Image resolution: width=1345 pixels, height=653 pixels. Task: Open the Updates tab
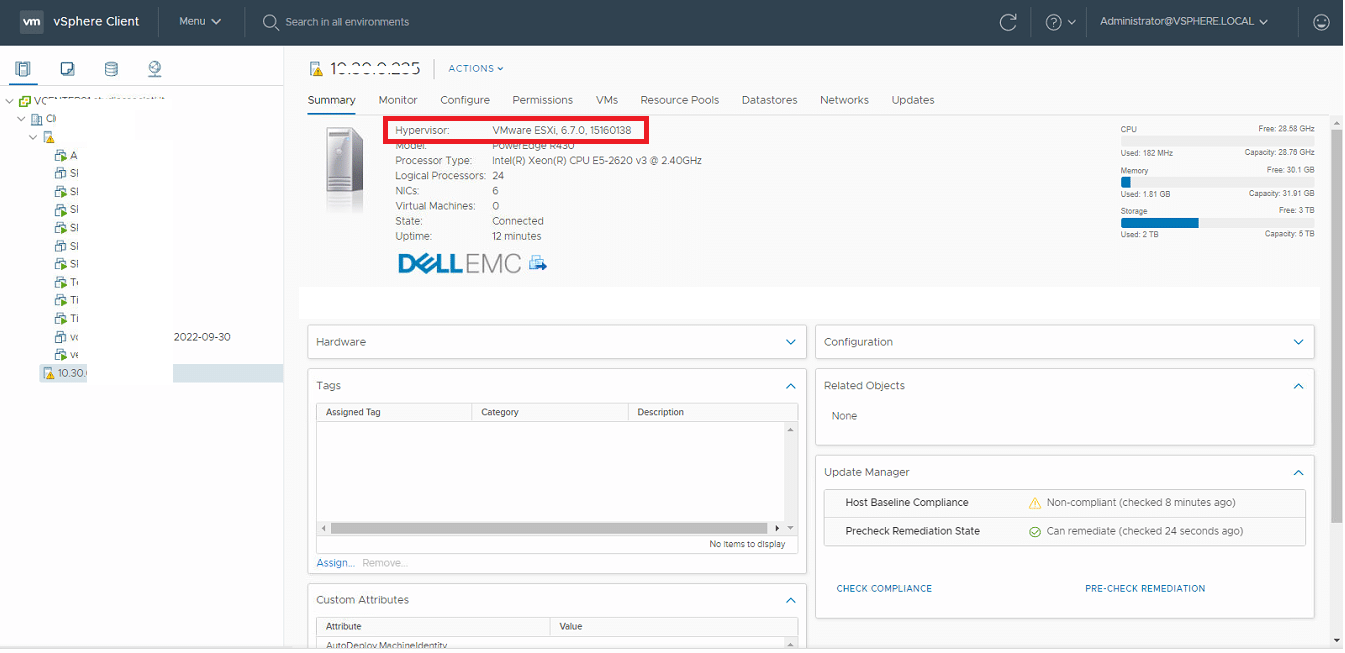coord(913,100)
